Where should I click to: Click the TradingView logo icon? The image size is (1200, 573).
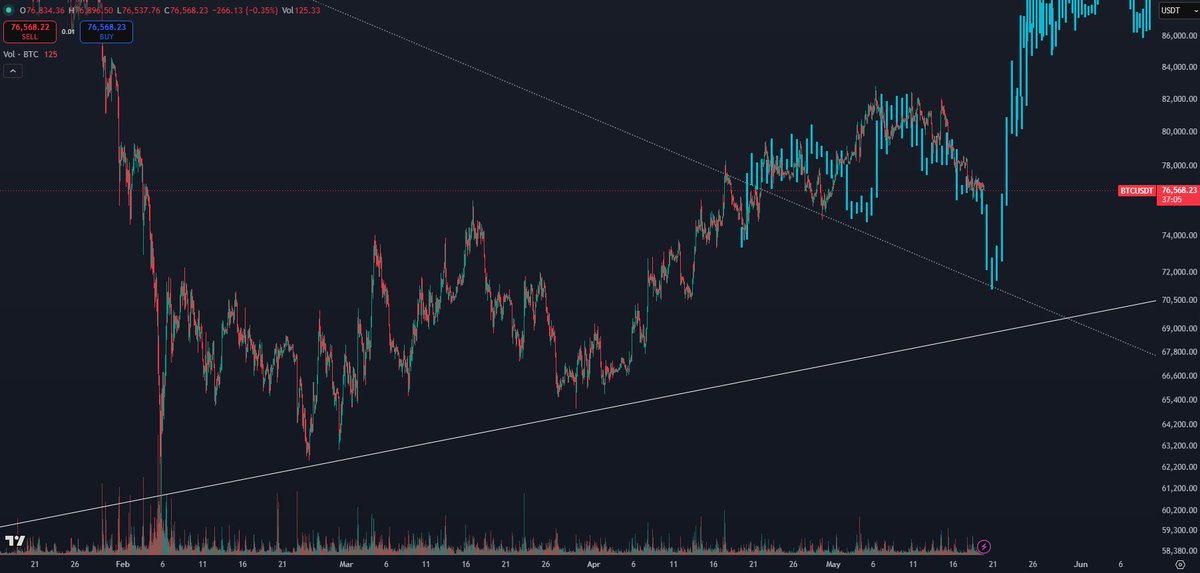[14, 541]
